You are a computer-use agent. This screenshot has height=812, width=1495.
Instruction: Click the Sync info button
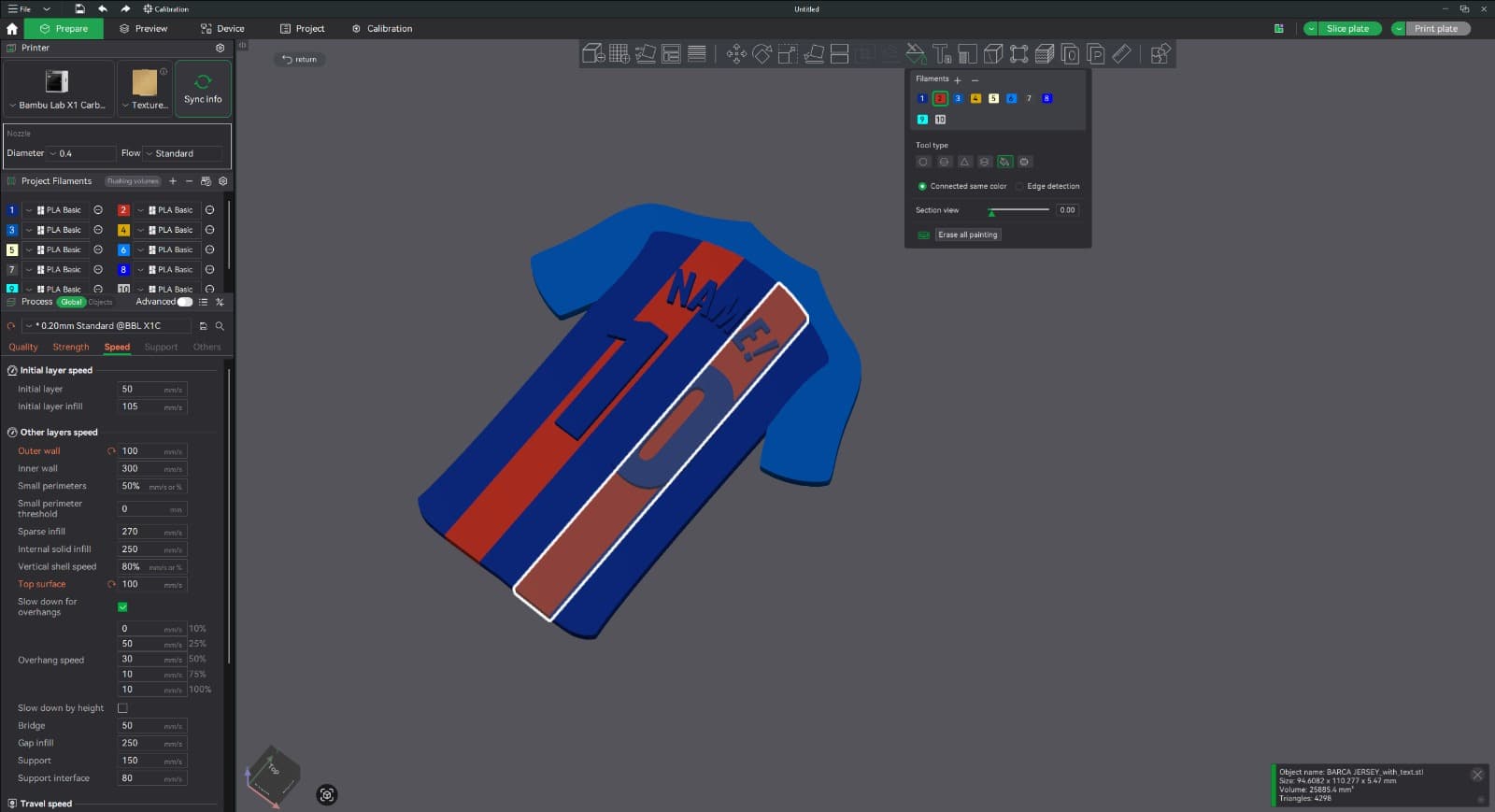tap(203, 89)
